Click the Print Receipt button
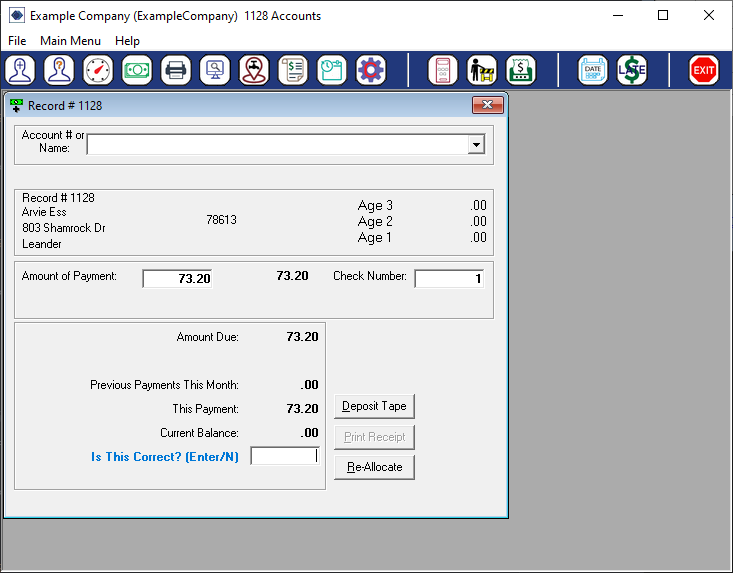 point(374,437)
